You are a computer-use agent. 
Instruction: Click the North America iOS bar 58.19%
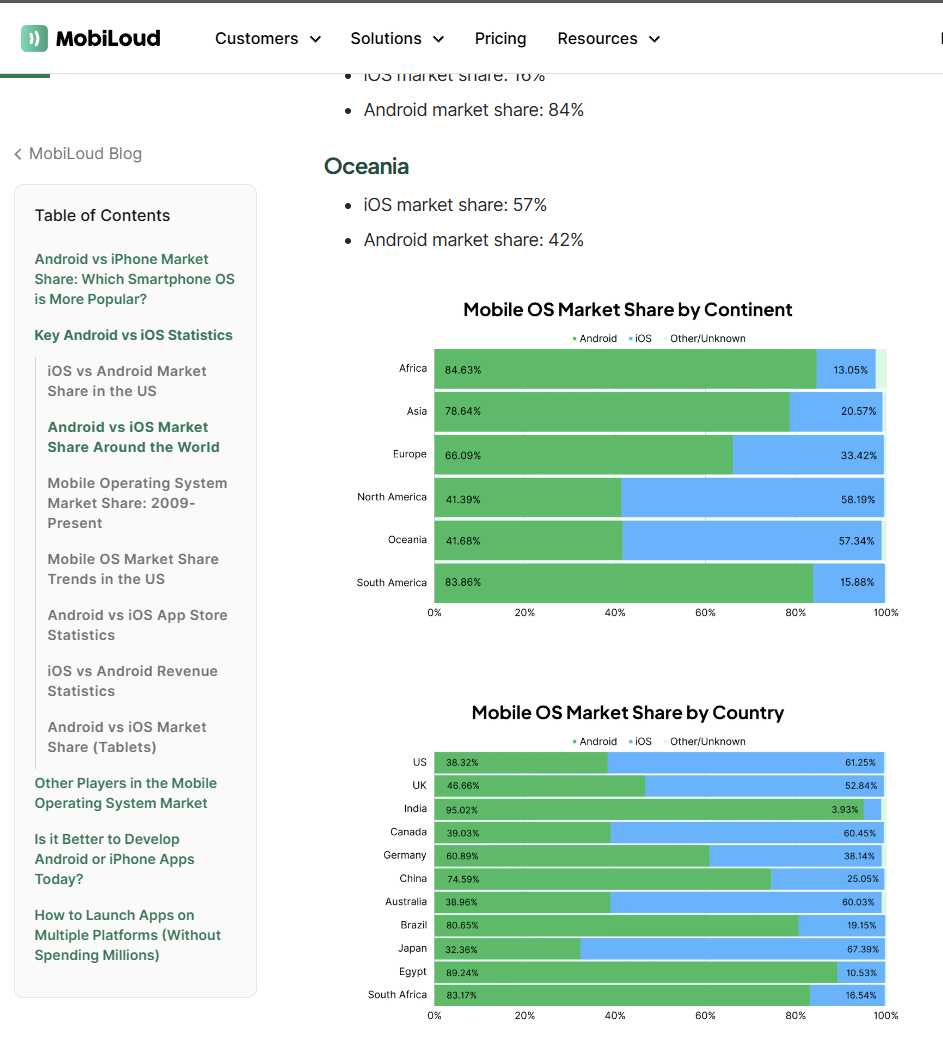753,498
